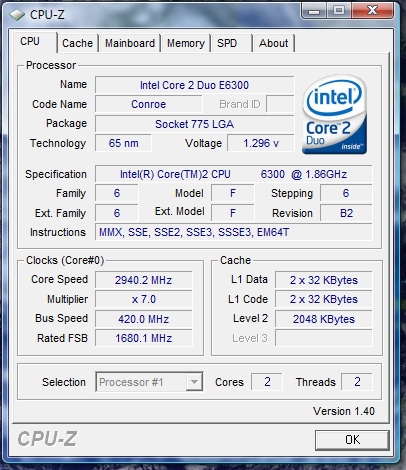Screen dimensions: 406x470
Task: Click the Instructions field with MMX, SSE
Action: point(233,232)
